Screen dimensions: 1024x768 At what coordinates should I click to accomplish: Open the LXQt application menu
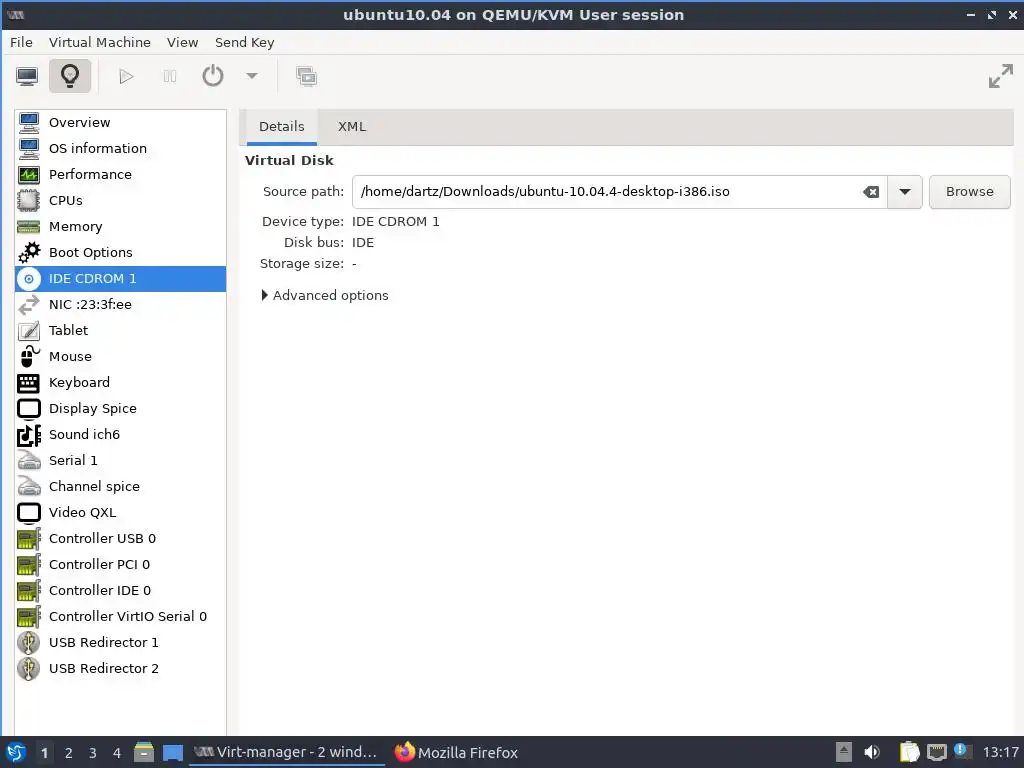pyautogui.click(x=16, y=752)
